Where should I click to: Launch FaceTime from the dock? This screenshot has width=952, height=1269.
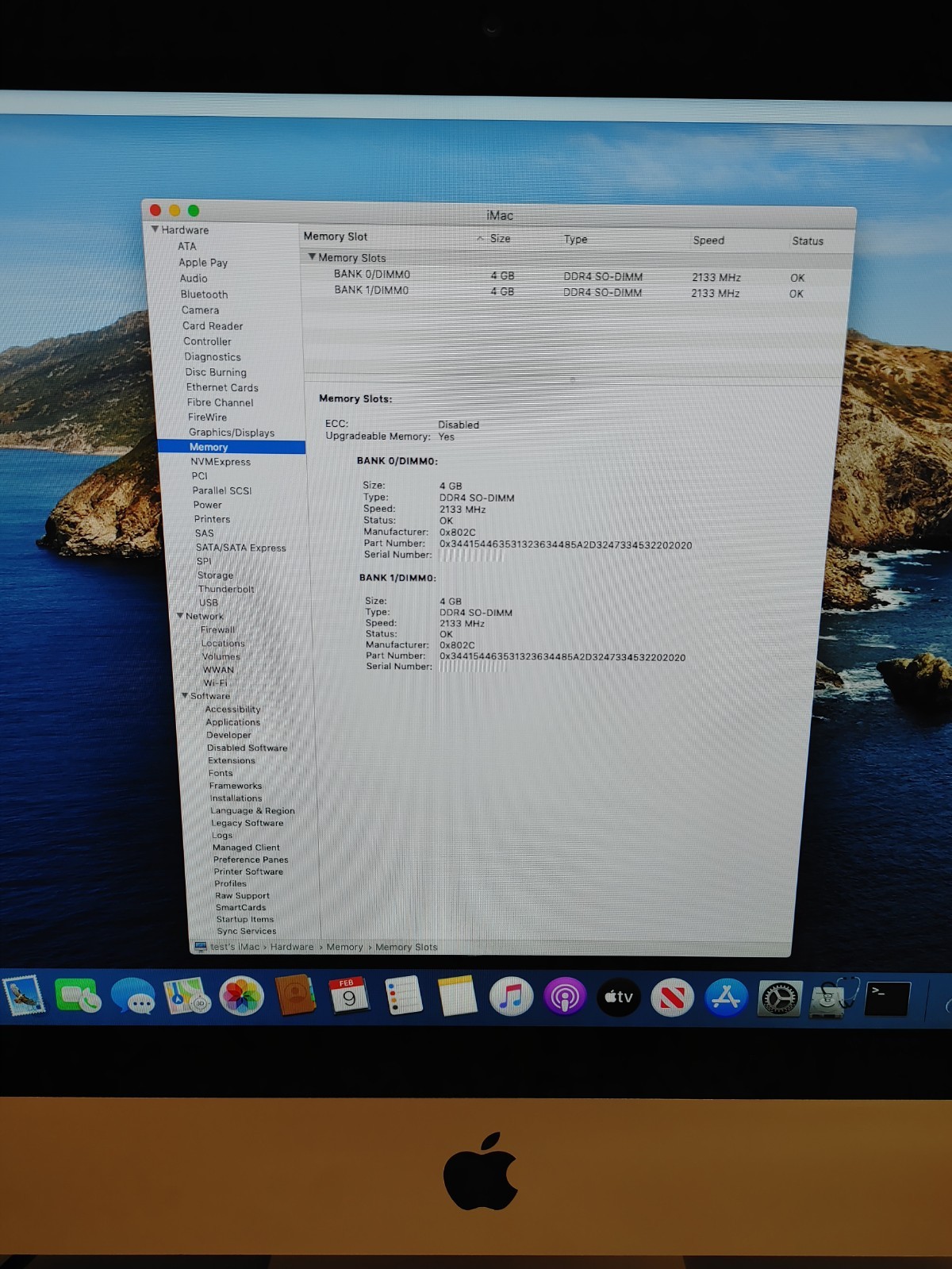point(78,995)
